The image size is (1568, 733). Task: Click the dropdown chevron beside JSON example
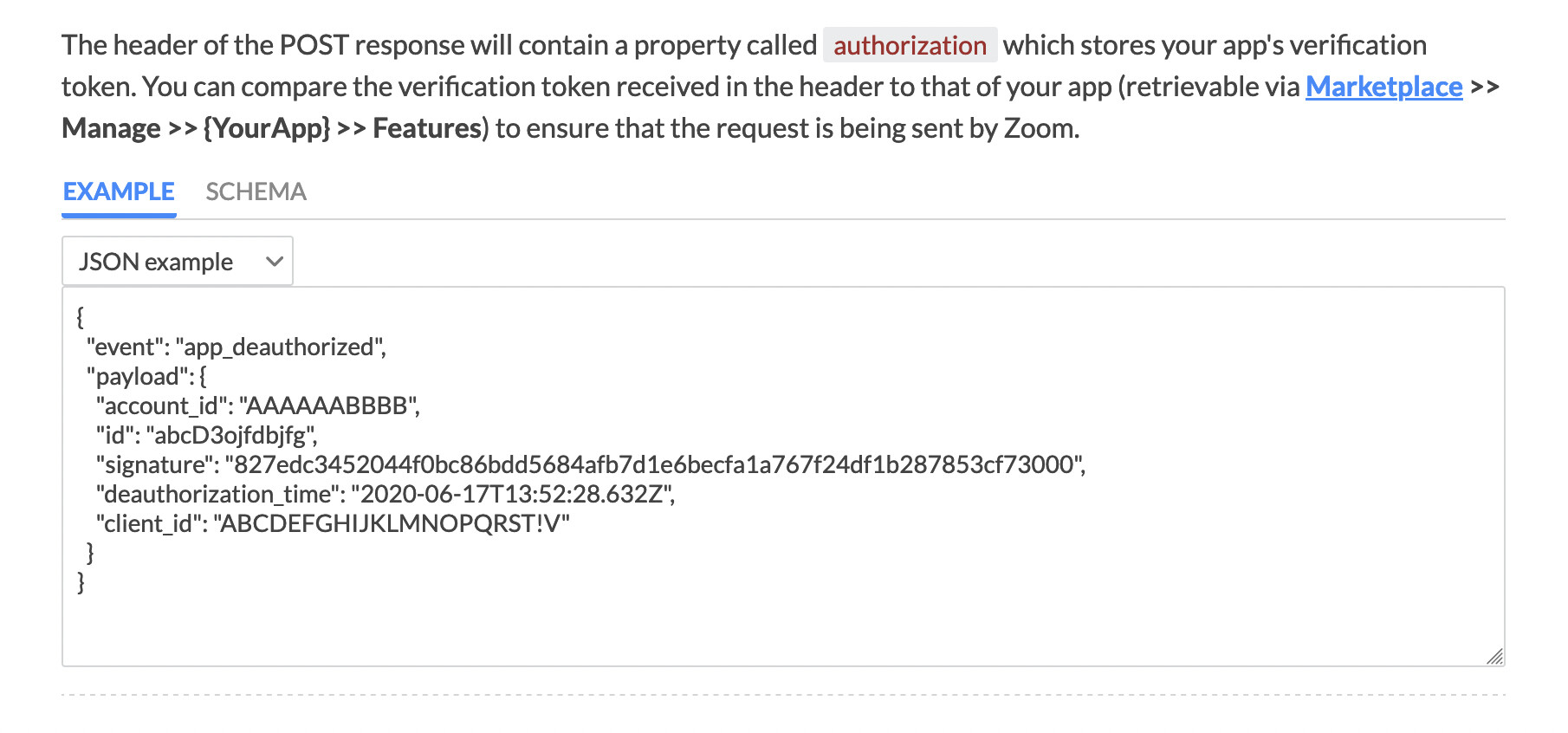(x=275, y=261)
